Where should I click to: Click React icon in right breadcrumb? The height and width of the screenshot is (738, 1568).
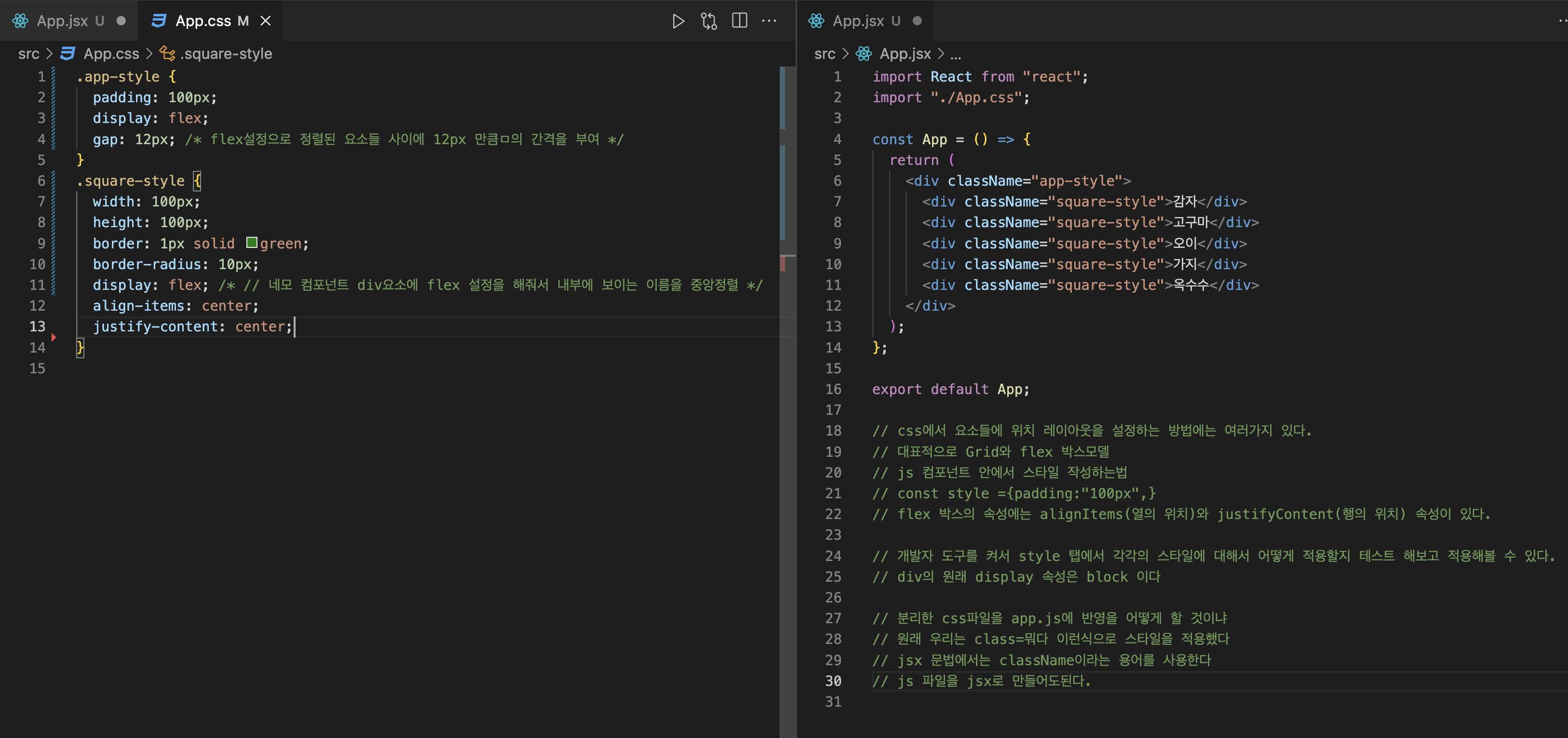(864, 54)
